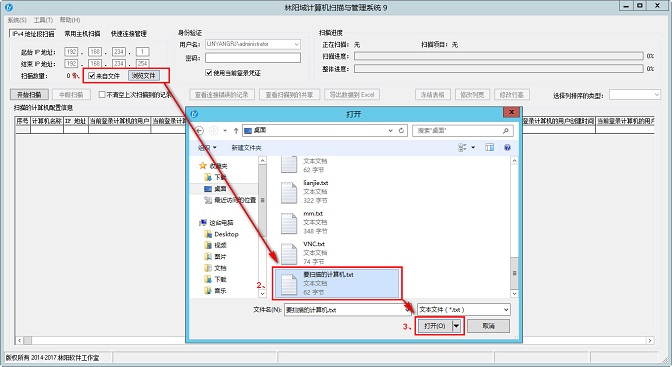Toggle the preview pane icon

pyautogui.click(x=489, y=147)
